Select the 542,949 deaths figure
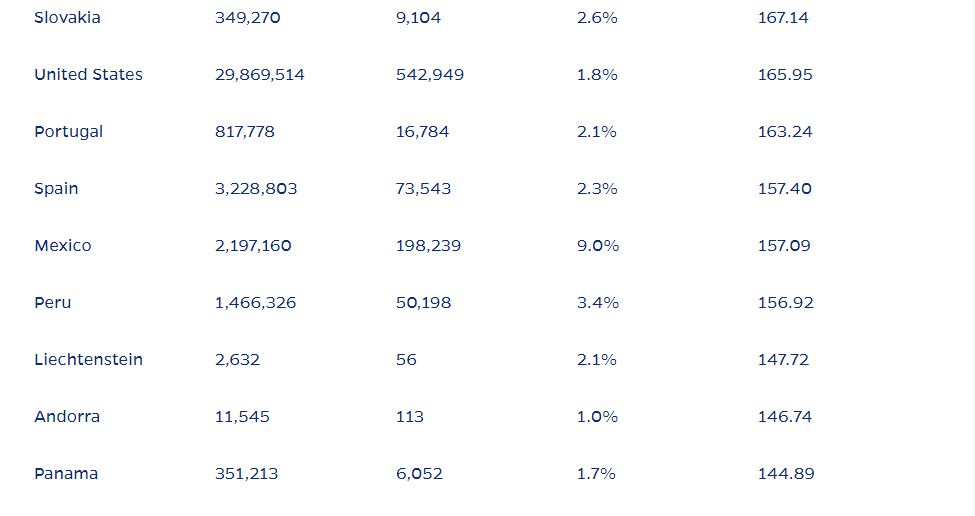 pos(429,75)
